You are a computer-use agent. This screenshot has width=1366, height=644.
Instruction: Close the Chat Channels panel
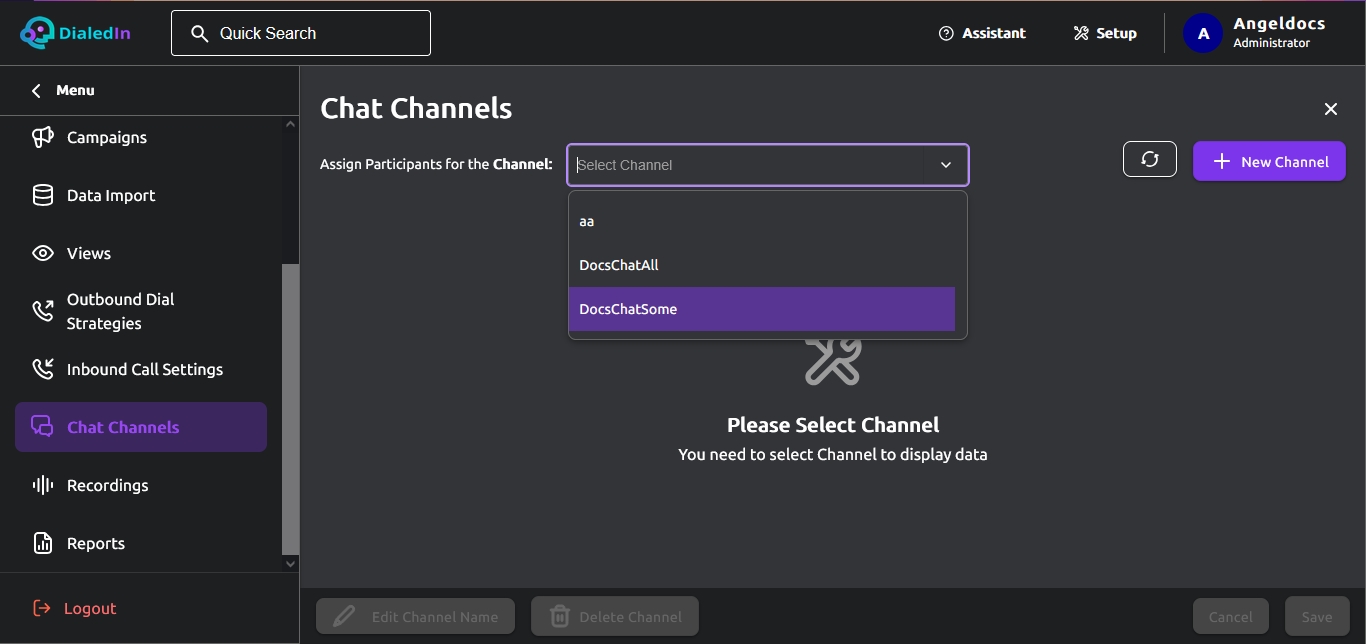tap(1331, 109)
